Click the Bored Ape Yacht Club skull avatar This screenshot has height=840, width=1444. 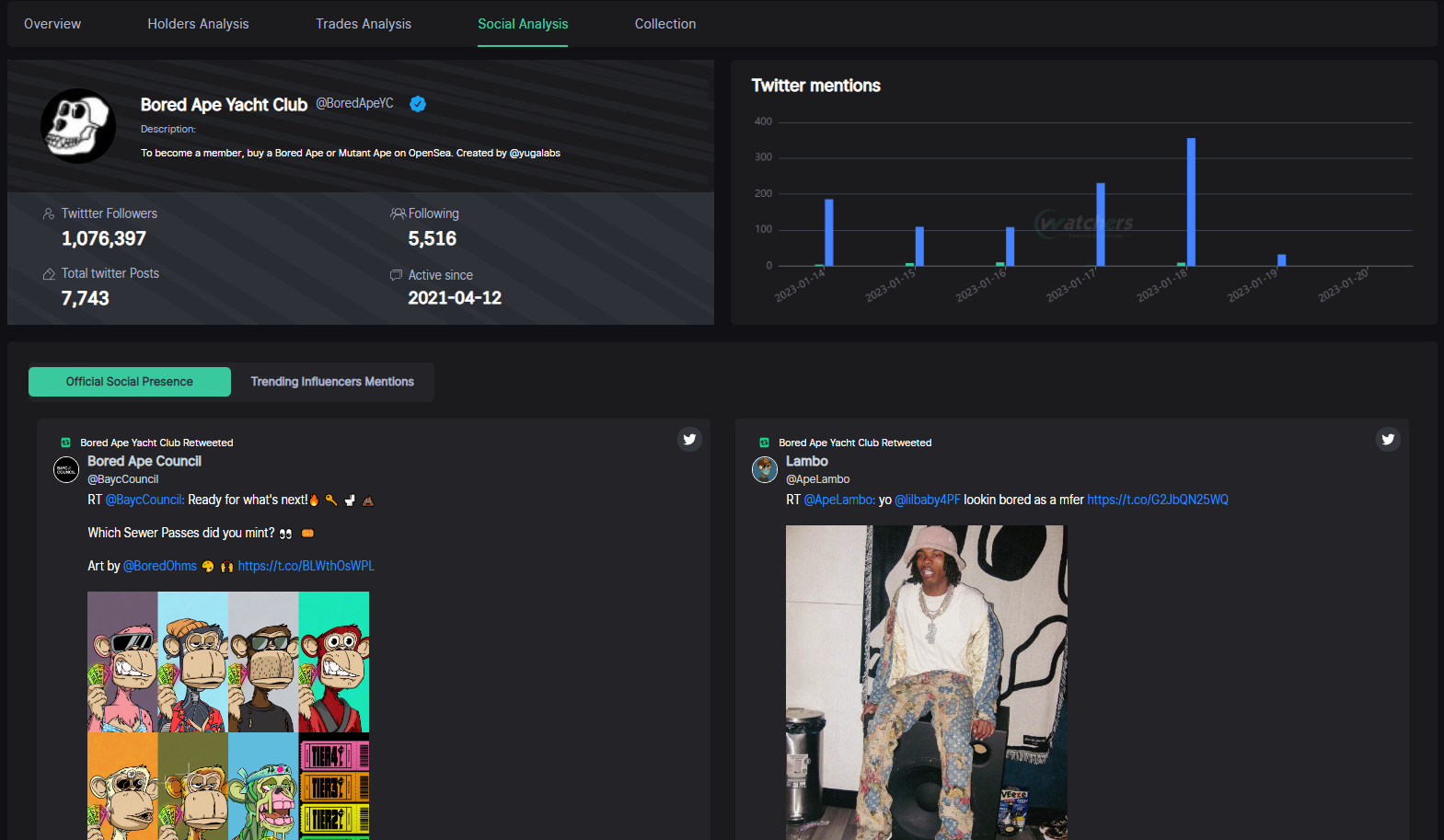[78, 126]
